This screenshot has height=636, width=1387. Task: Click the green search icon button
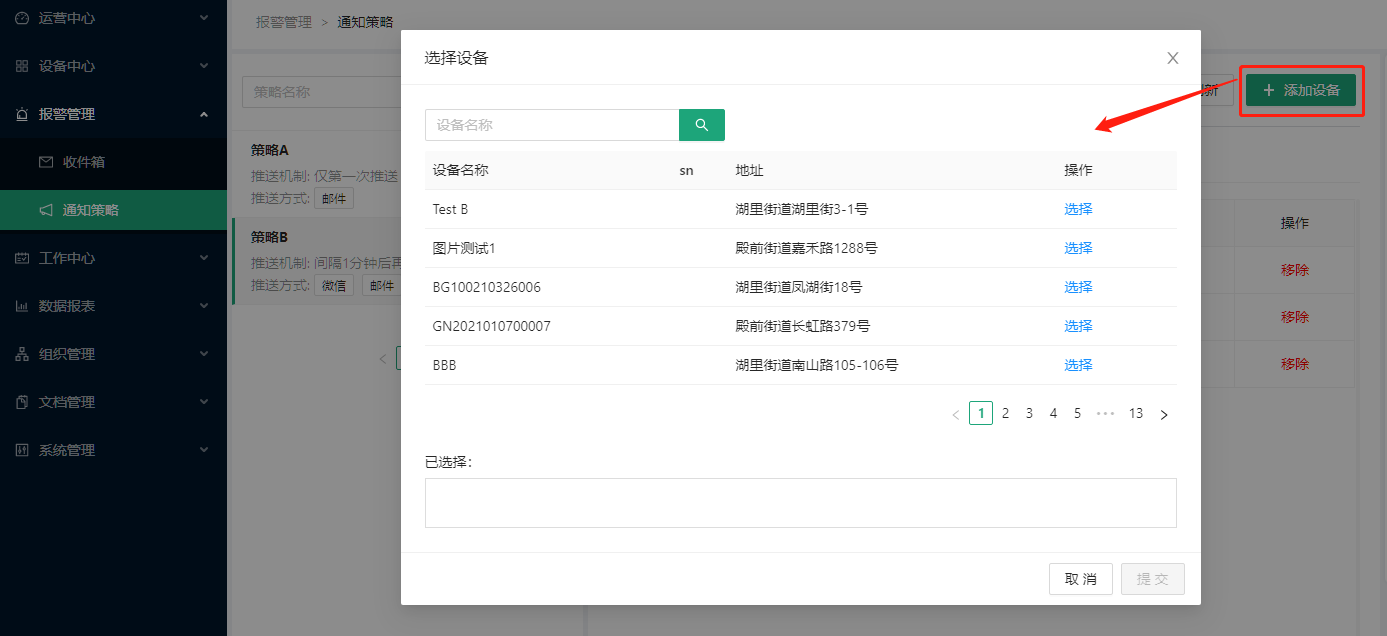click(x=701, y=125)
